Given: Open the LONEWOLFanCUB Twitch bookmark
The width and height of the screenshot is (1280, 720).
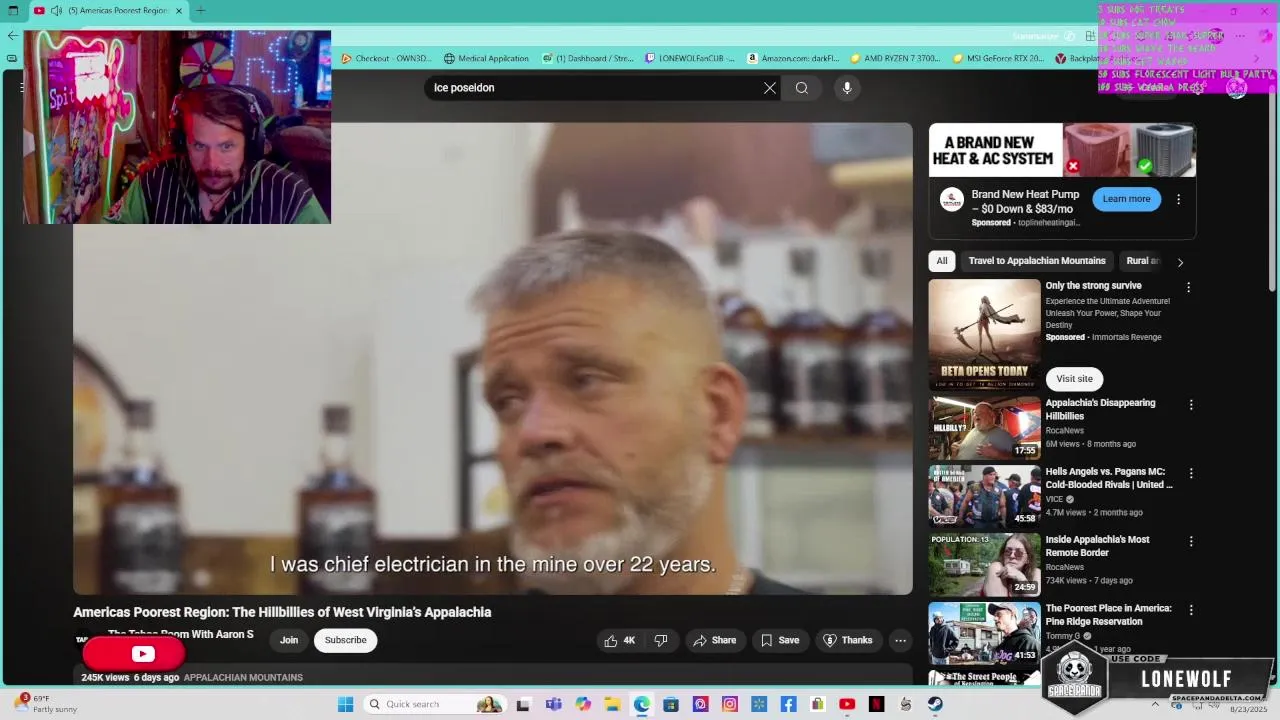Looking at the screenshot, I should (690, 58).
